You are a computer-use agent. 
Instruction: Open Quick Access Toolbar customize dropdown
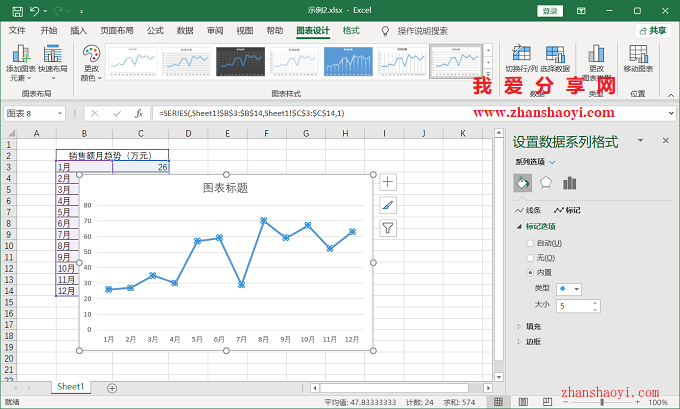[x=81, y=11]
